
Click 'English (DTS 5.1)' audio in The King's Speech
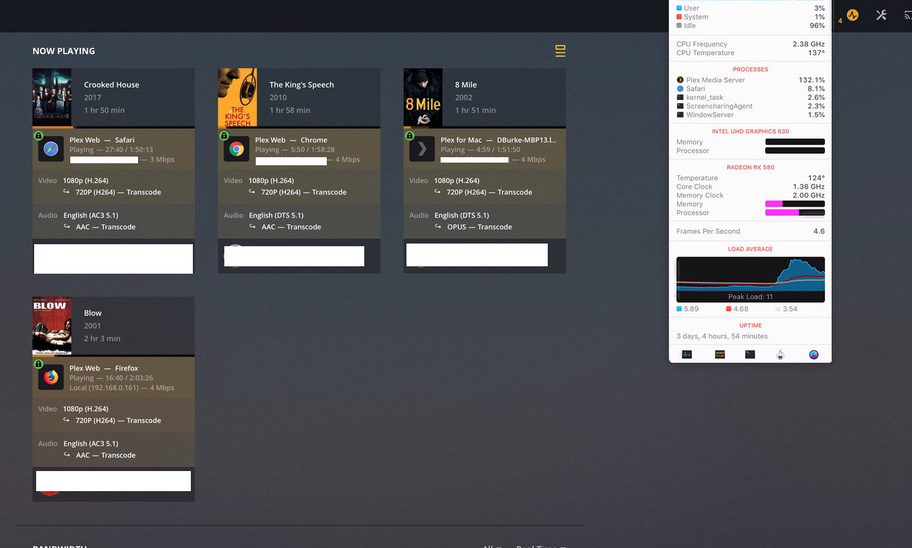click(x=276, y=216)
